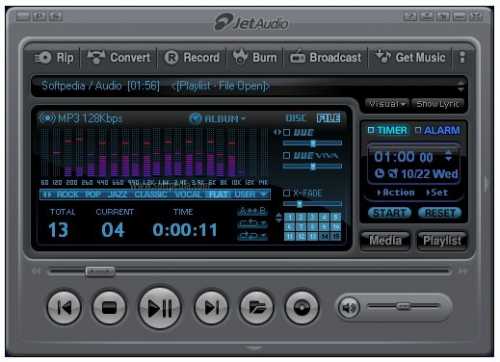Select the ROCK equalizer preset

(x=68, y=194)
